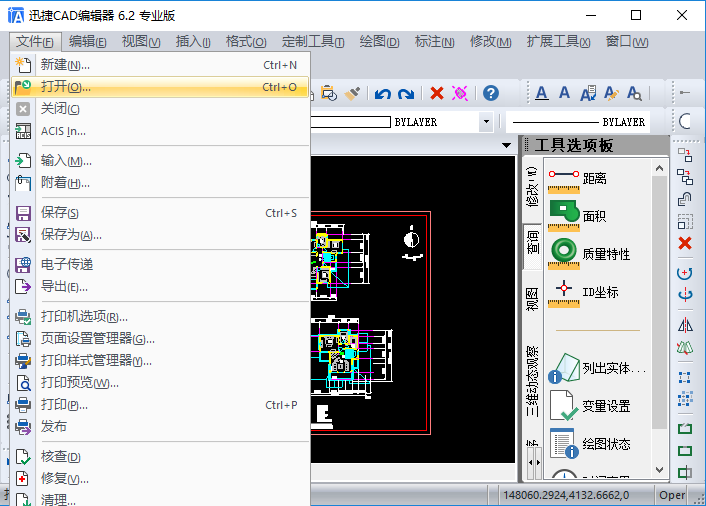The image size is (706, 506).
Task: Click the Undo arrow in the toolbar
Action: coord(383,93)
